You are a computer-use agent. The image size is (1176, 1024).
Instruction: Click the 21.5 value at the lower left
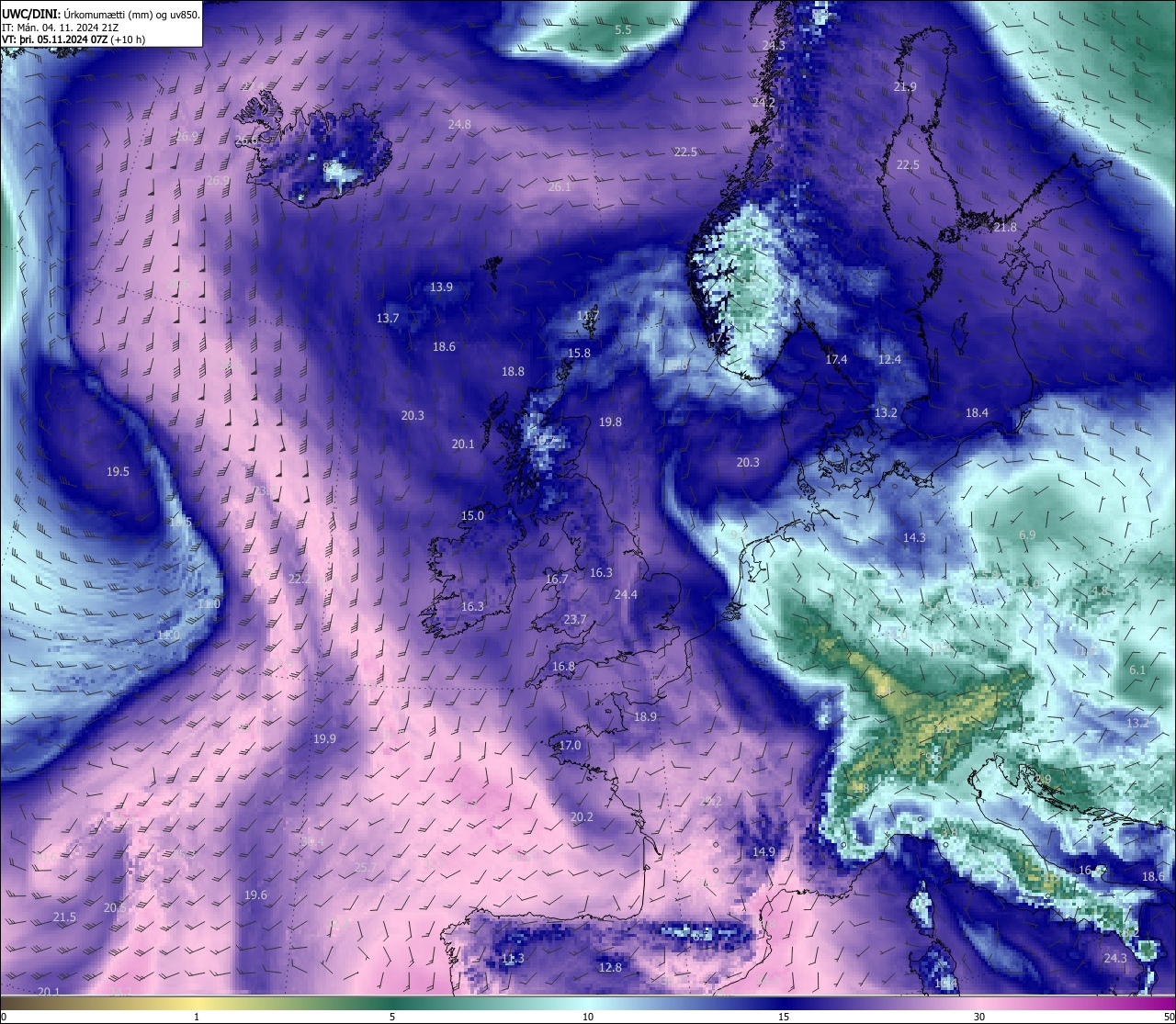point(64,917)
